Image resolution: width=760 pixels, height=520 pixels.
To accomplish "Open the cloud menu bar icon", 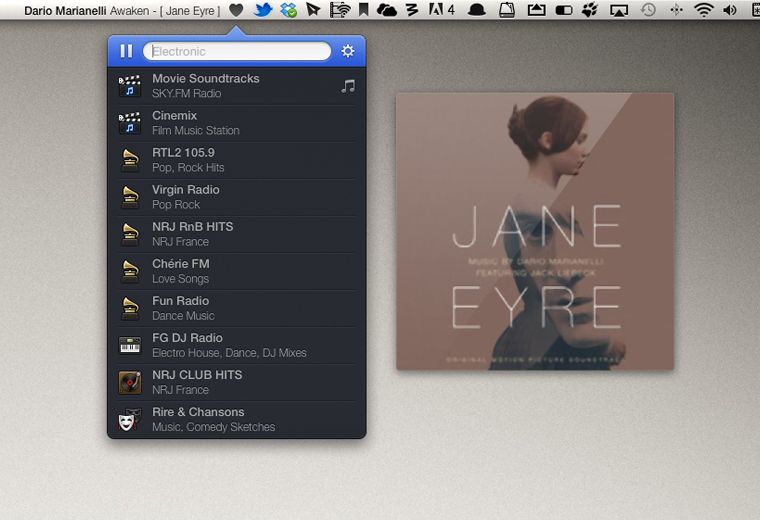I will [387, 10].
